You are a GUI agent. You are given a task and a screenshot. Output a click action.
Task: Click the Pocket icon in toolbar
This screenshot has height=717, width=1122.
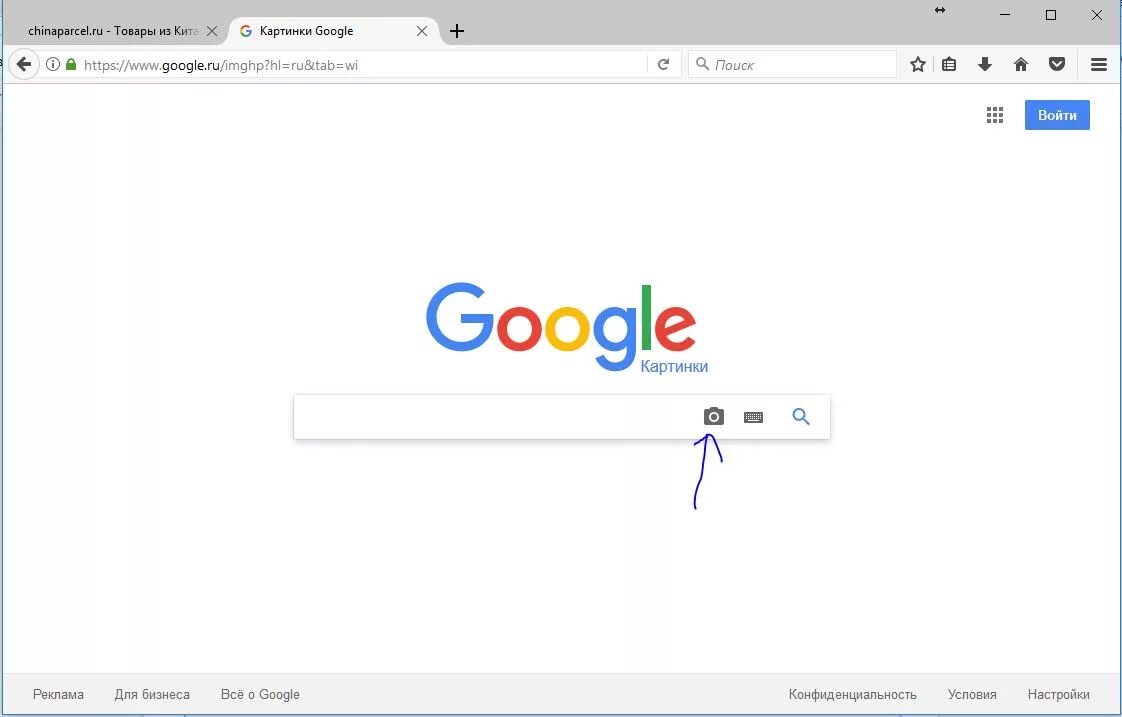[x=1057, y=64]
